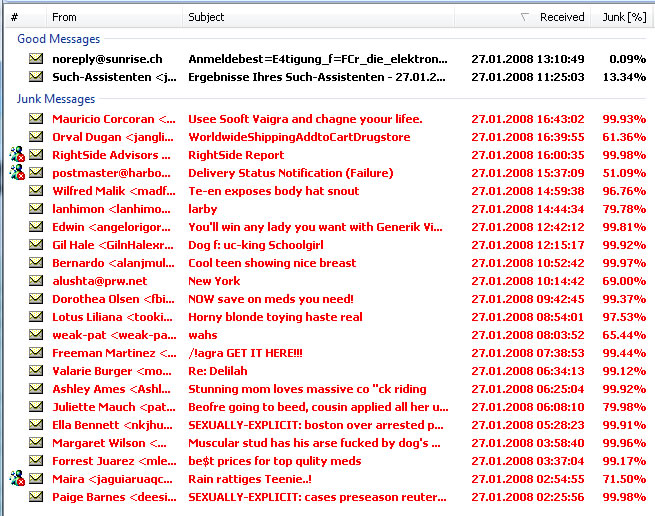Select subject 'be$t prices for top qulity meds'

[274, 461]
